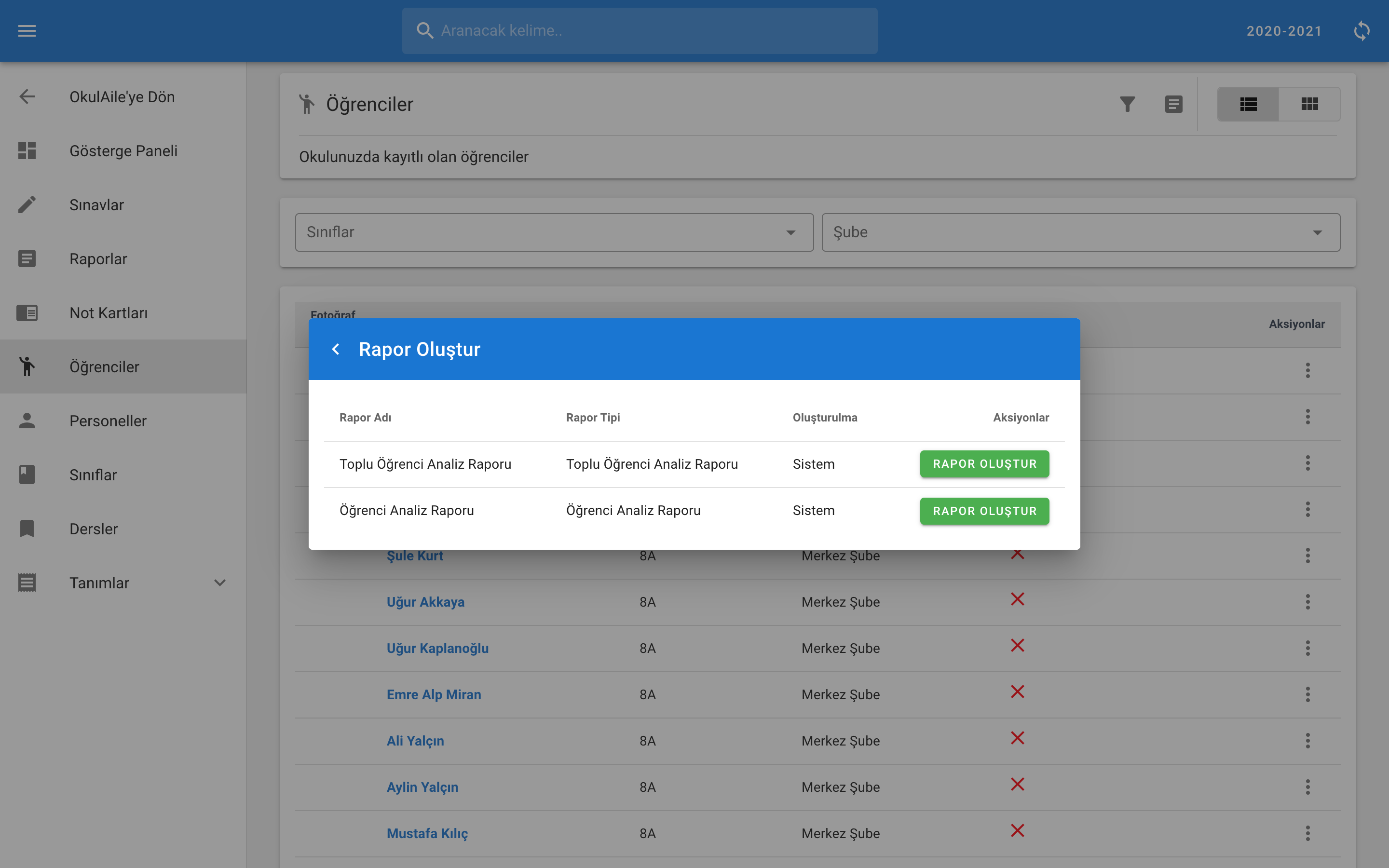The image size is (1389, 868).
Task: Open the three-dot menu for Uğur Kaplanoğlu
Action: (x=1308, y=648)
